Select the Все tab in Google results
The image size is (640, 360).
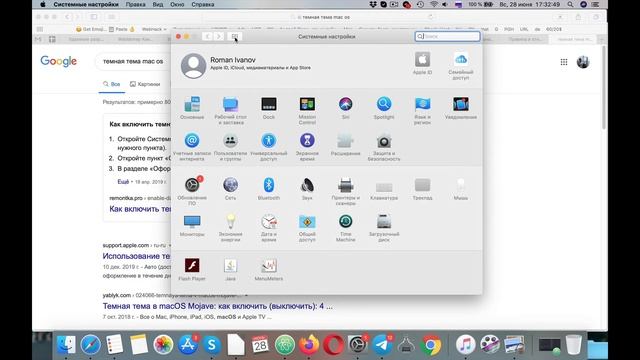click(112, 84)
